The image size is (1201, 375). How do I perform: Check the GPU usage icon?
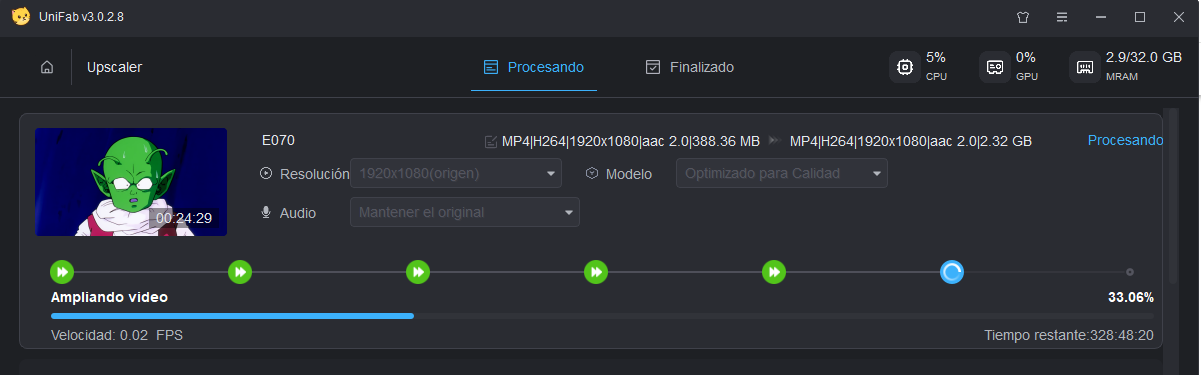(x=995, y=67)
